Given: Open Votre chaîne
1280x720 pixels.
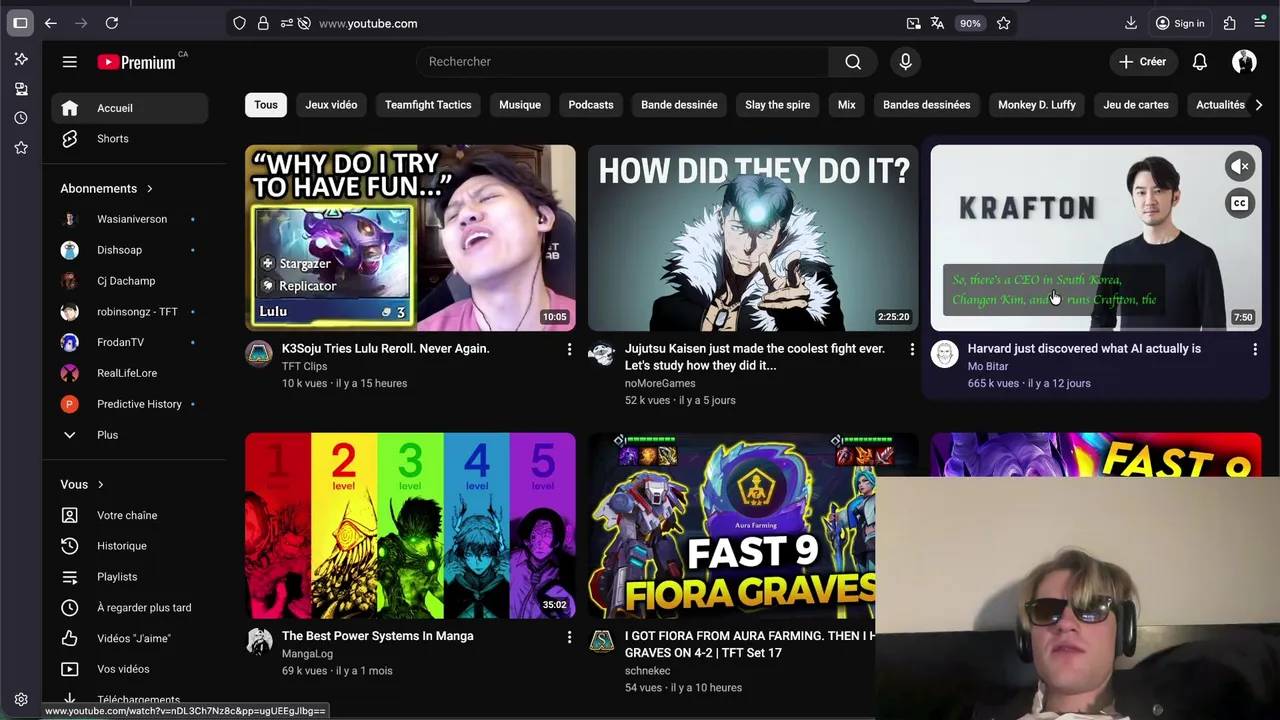Looking at the screenshot, I should (x=130, y=515).
